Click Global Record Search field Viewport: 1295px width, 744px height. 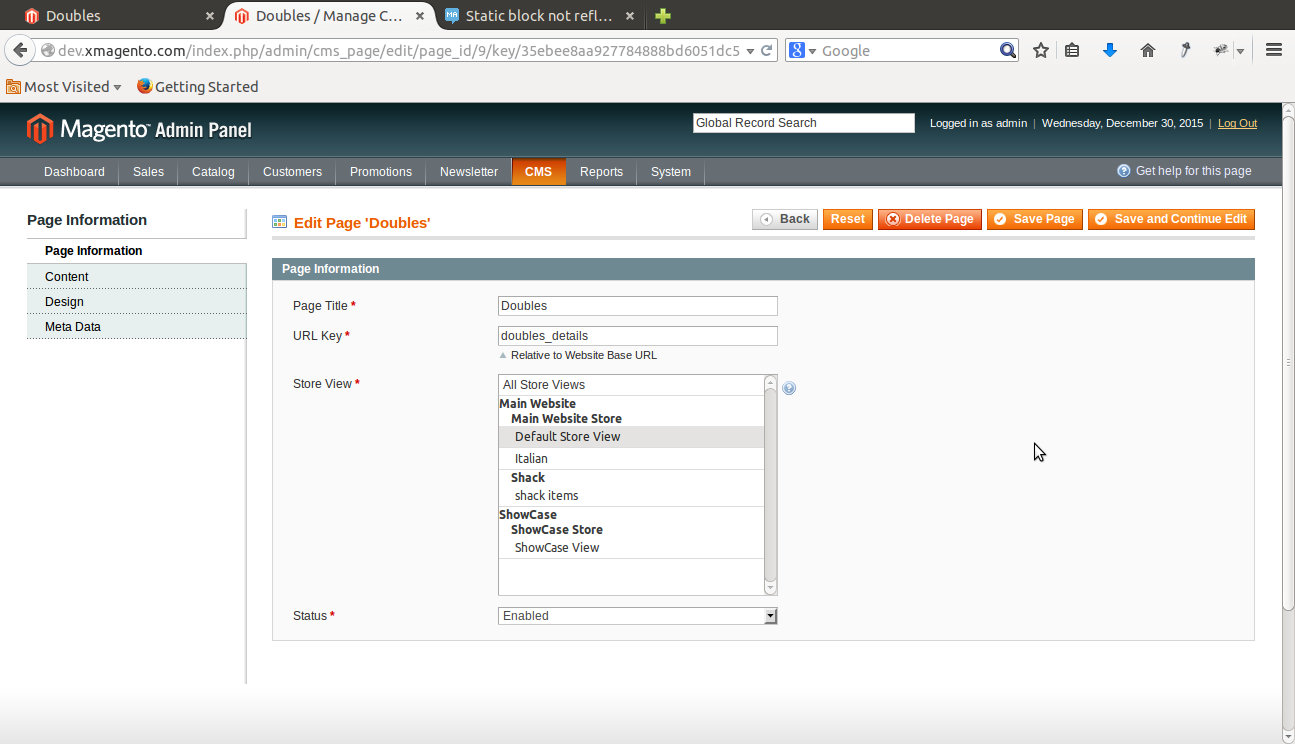804,123
